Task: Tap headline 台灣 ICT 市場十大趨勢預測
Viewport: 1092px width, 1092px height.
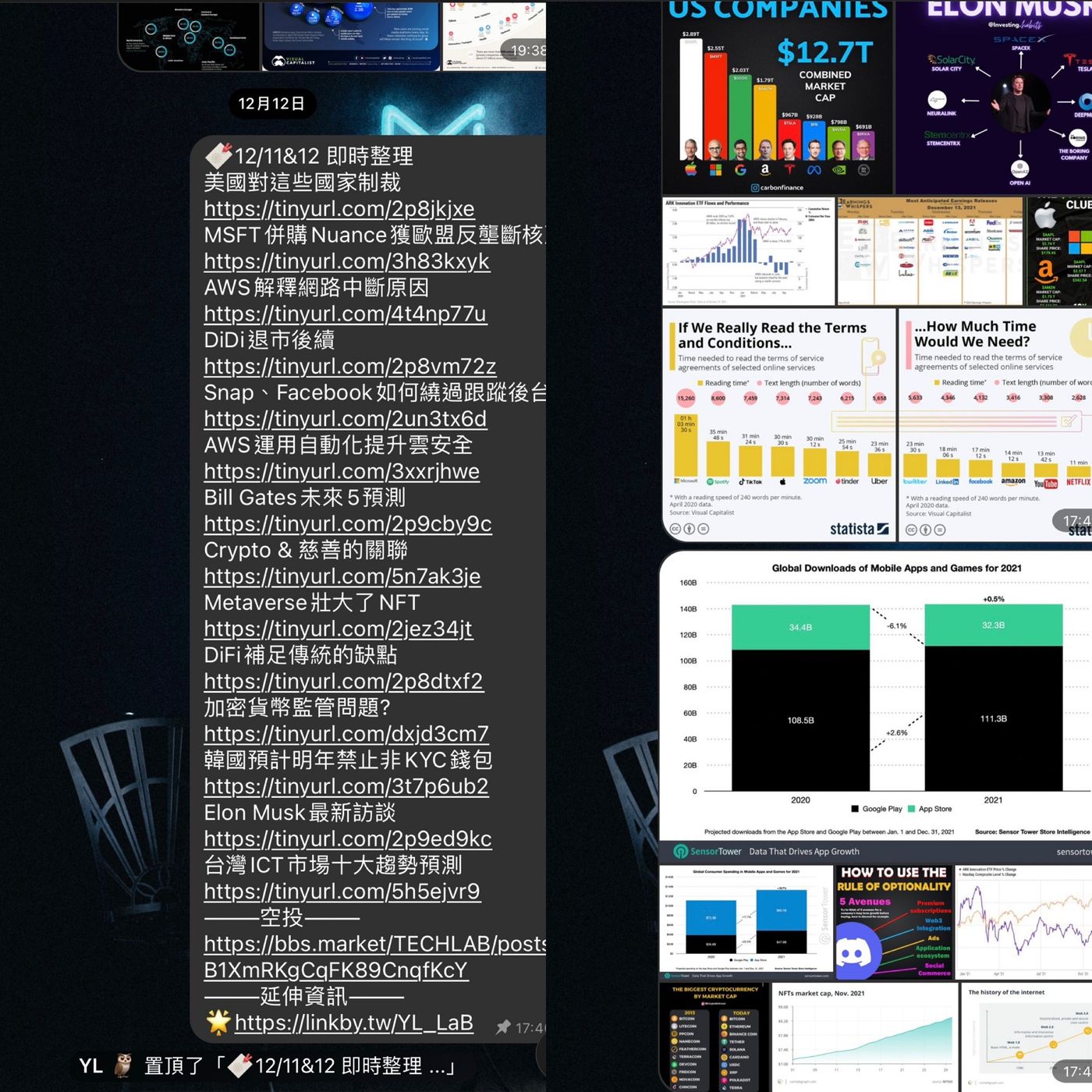Action: 333,865
